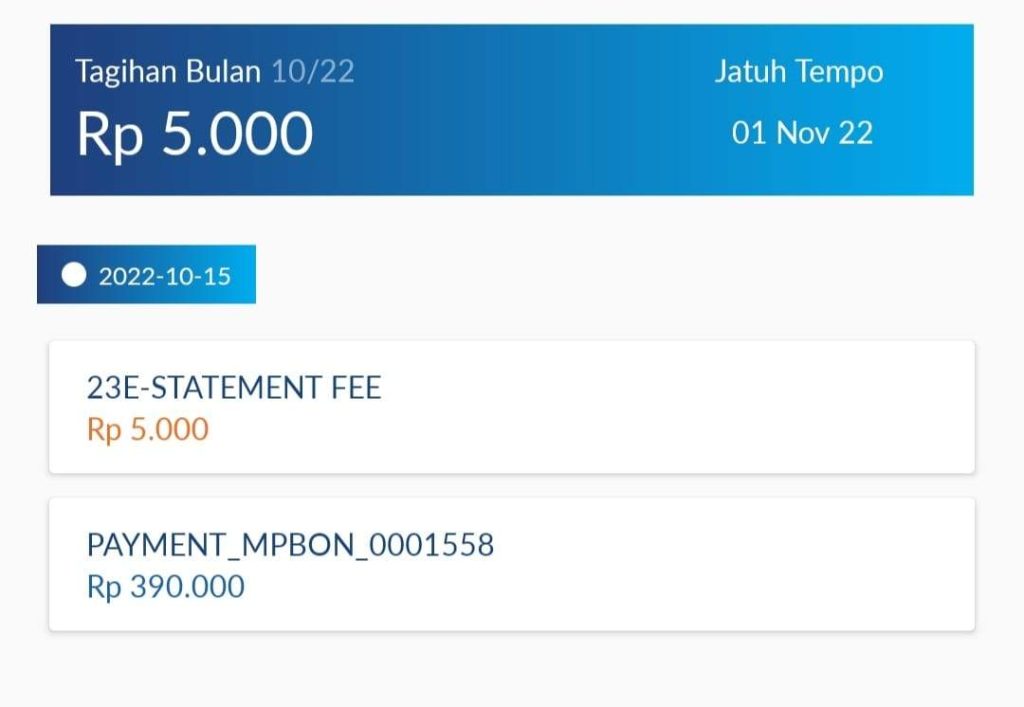Open the 2022-10-15 date badge
Image resolution: width=1024 pixels, height=707 pixels.
click(146, 273)
